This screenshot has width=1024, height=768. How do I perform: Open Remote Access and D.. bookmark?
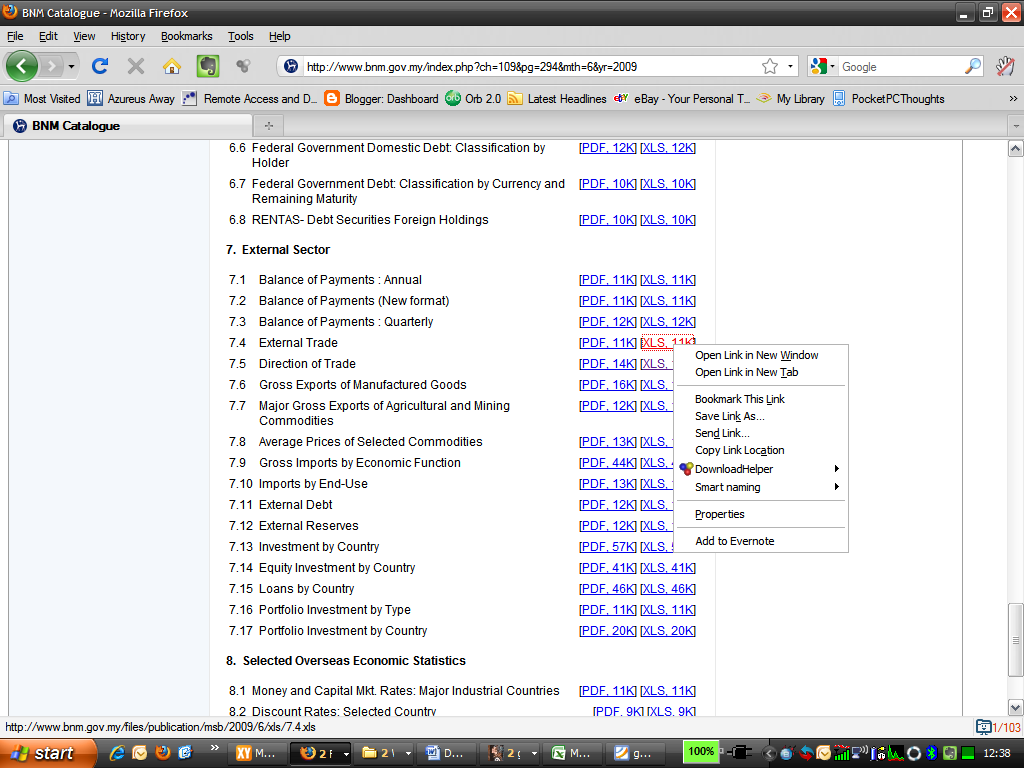point(250,99)
